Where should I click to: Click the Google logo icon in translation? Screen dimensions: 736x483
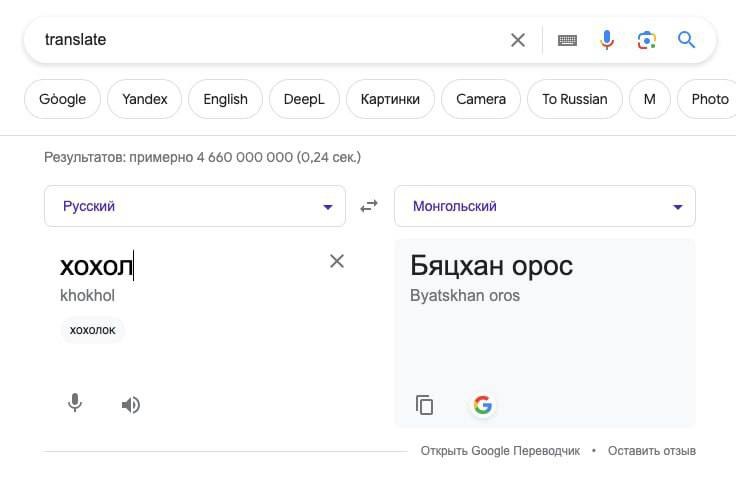pyautogui.click(x=483, y=405)
